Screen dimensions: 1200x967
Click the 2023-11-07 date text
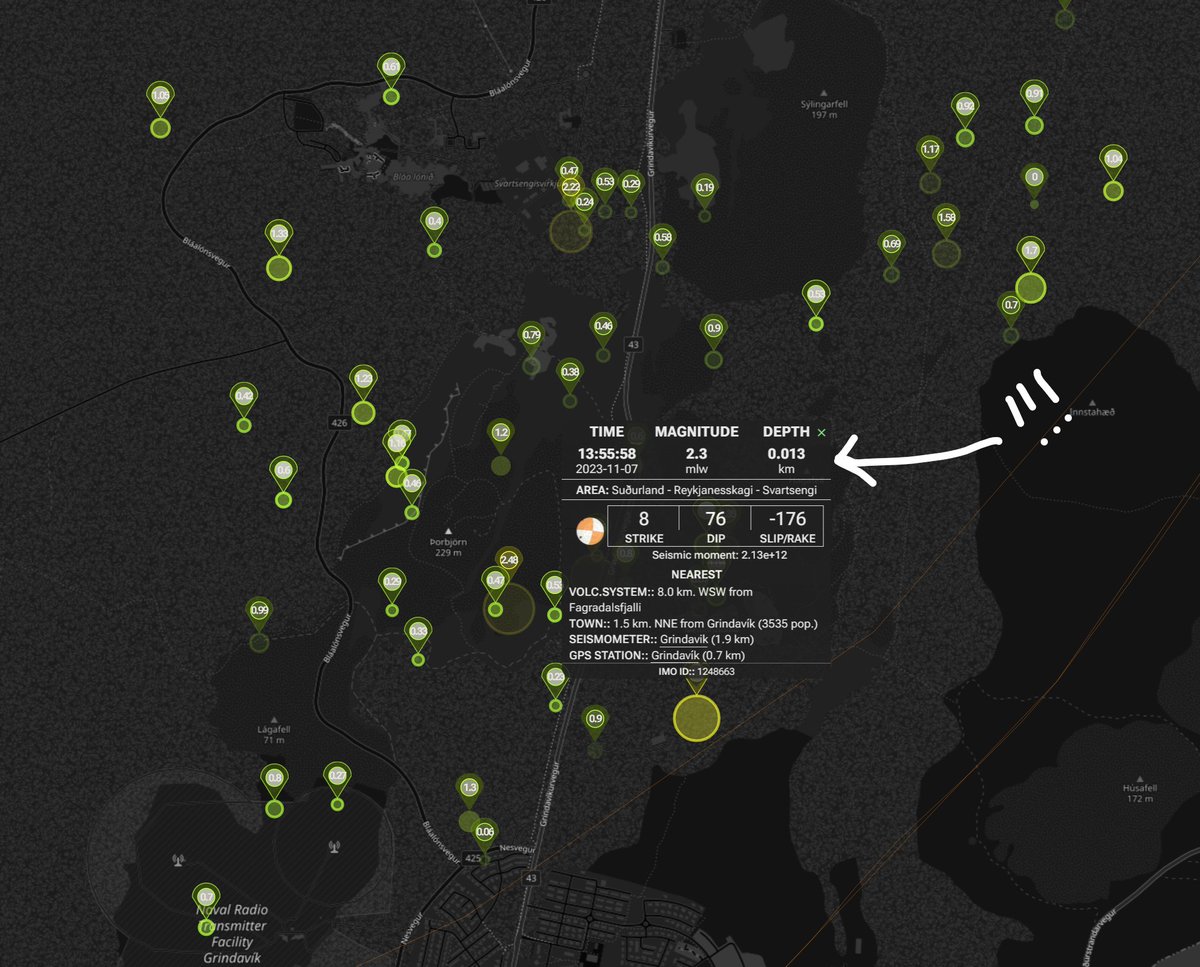pyautogui.click(x=606, y=468)
